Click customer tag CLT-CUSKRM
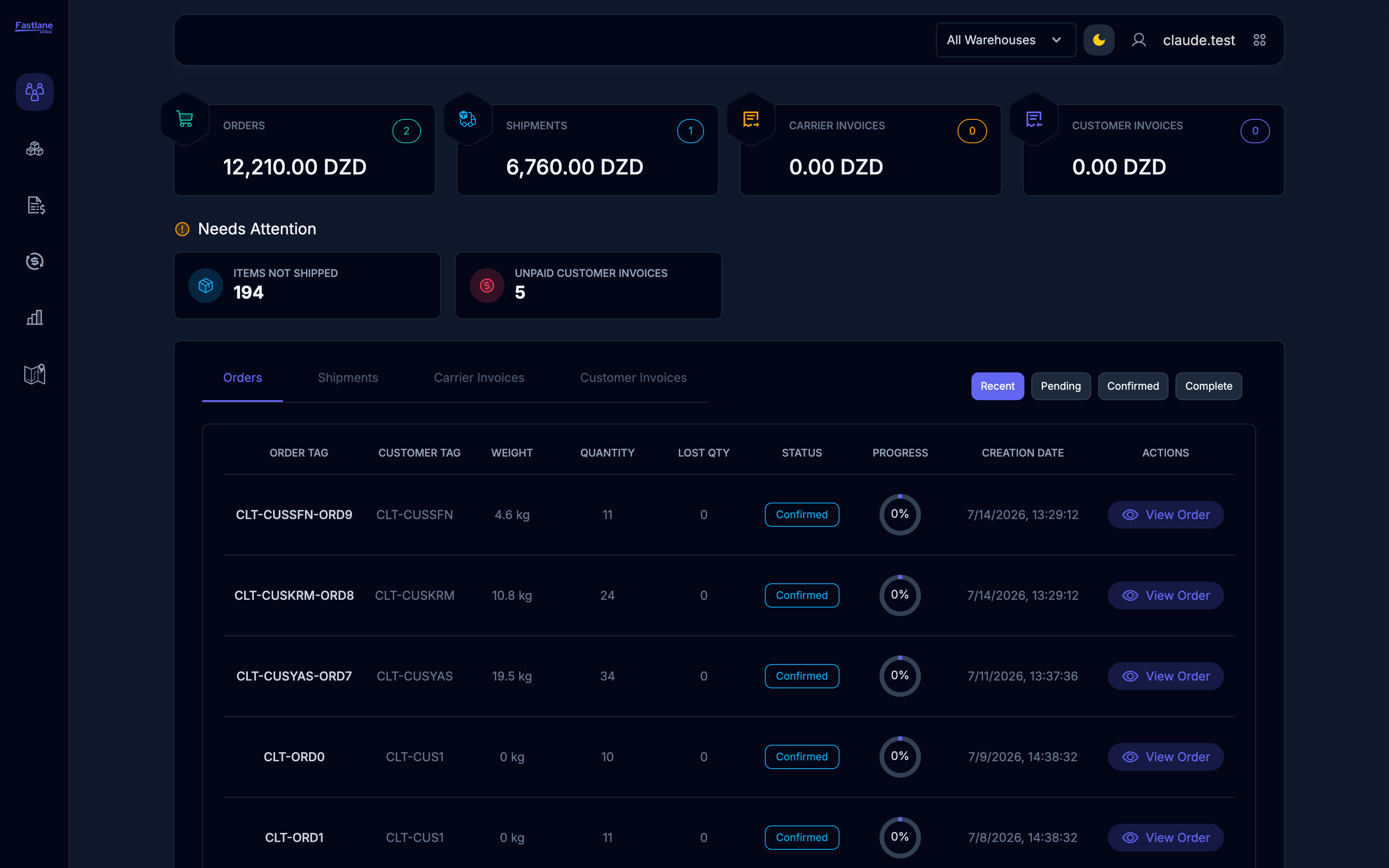 415,595
